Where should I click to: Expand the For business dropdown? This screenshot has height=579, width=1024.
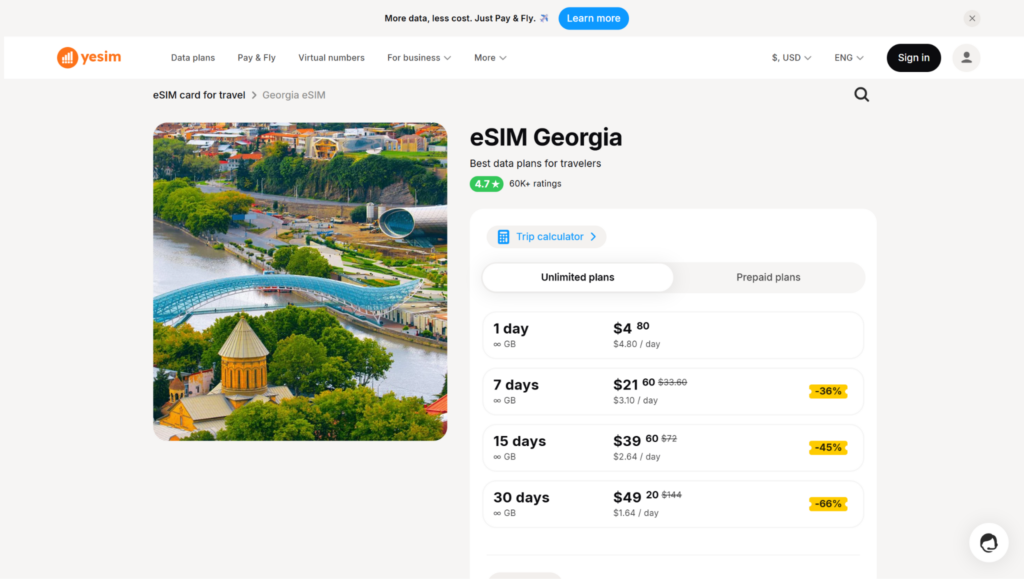pos(419,57)
